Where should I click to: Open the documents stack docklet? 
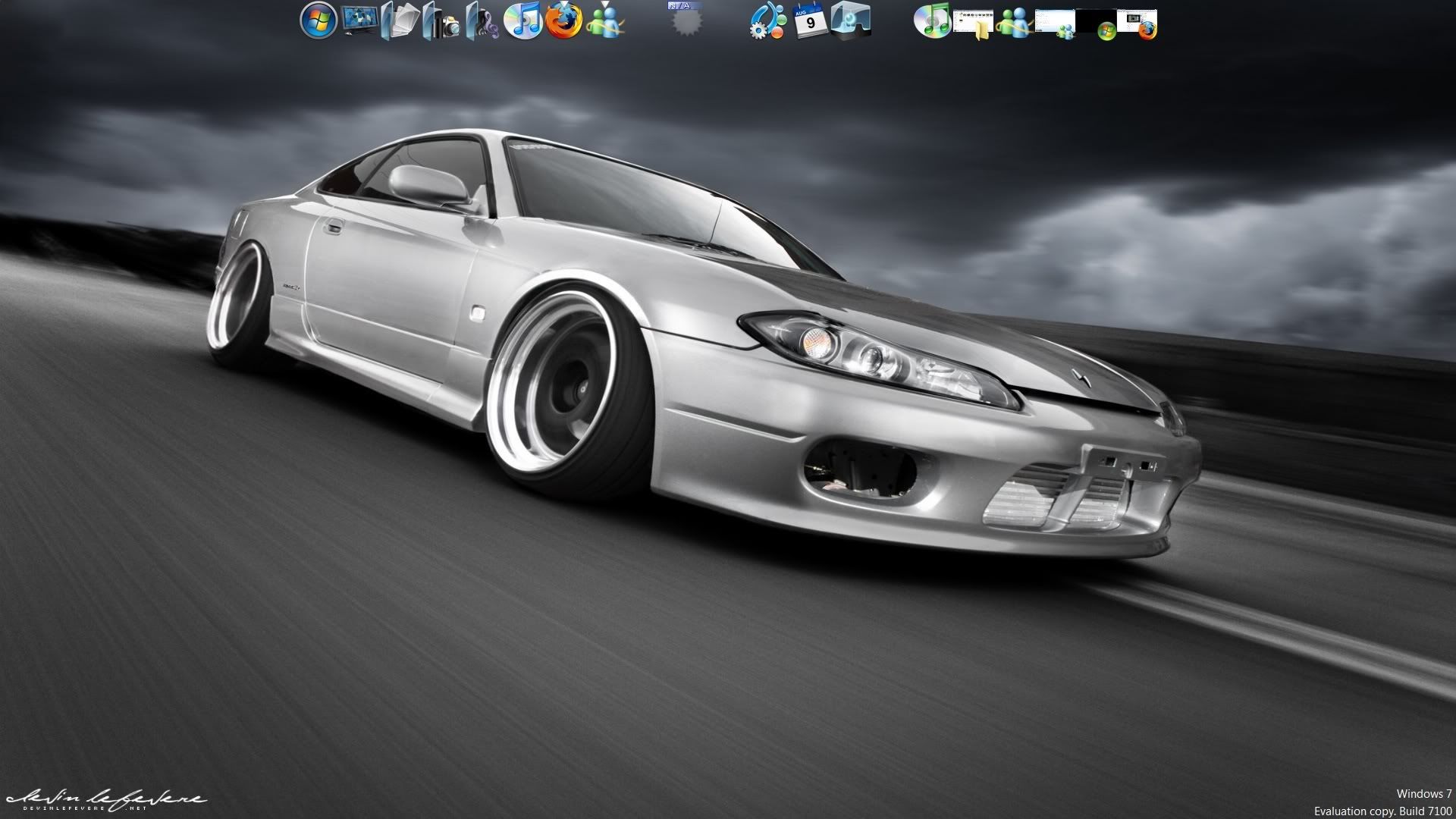400,20
